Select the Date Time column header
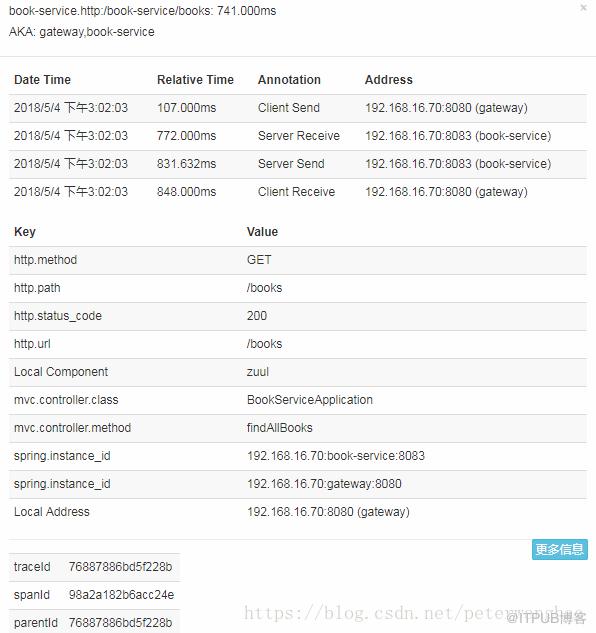 [x=42, y=80]
